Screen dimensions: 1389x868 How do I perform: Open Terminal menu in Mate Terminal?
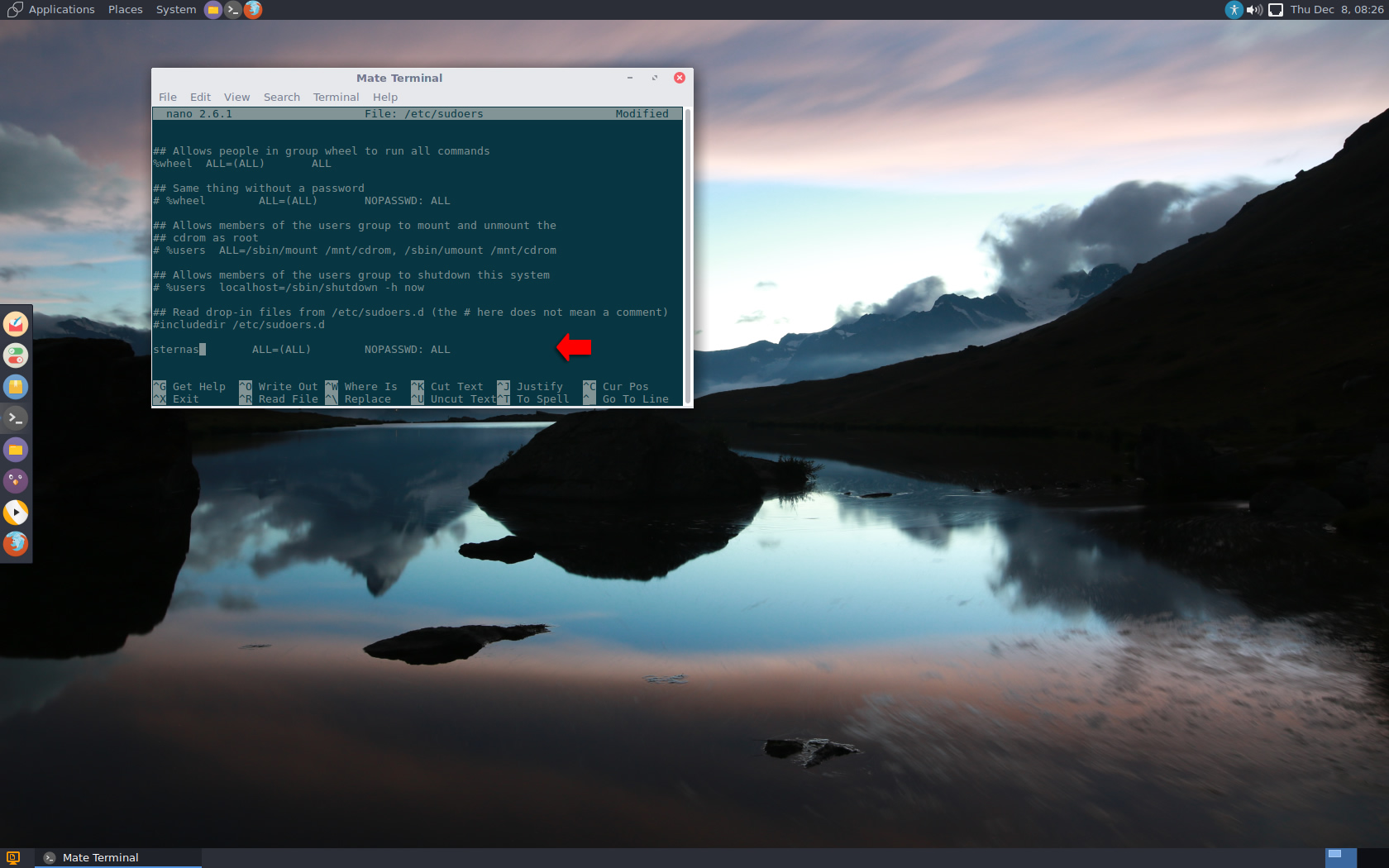click(x=336, y=97)
